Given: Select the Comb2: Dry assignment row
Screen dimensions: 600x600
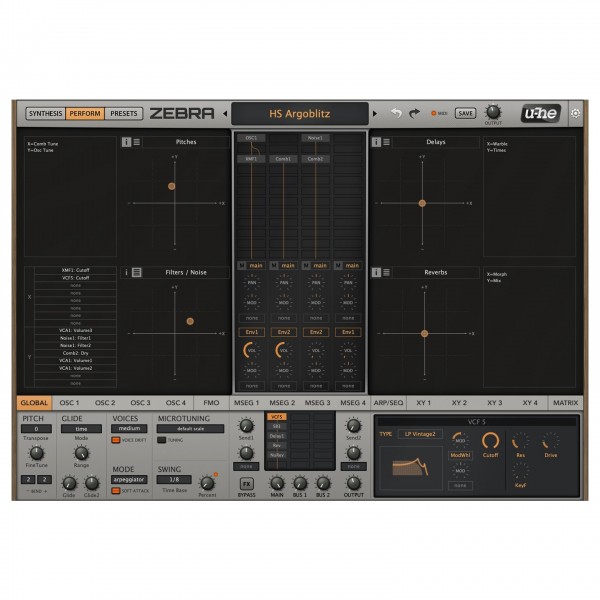Looking at the screenshot, I should pyautogui.click(x=75, y=353).
